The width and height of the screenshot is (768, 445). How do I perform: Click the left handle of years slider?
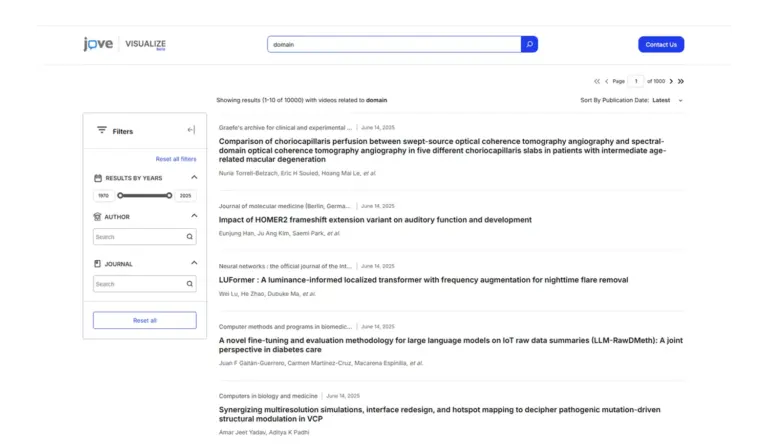point(120,196)
